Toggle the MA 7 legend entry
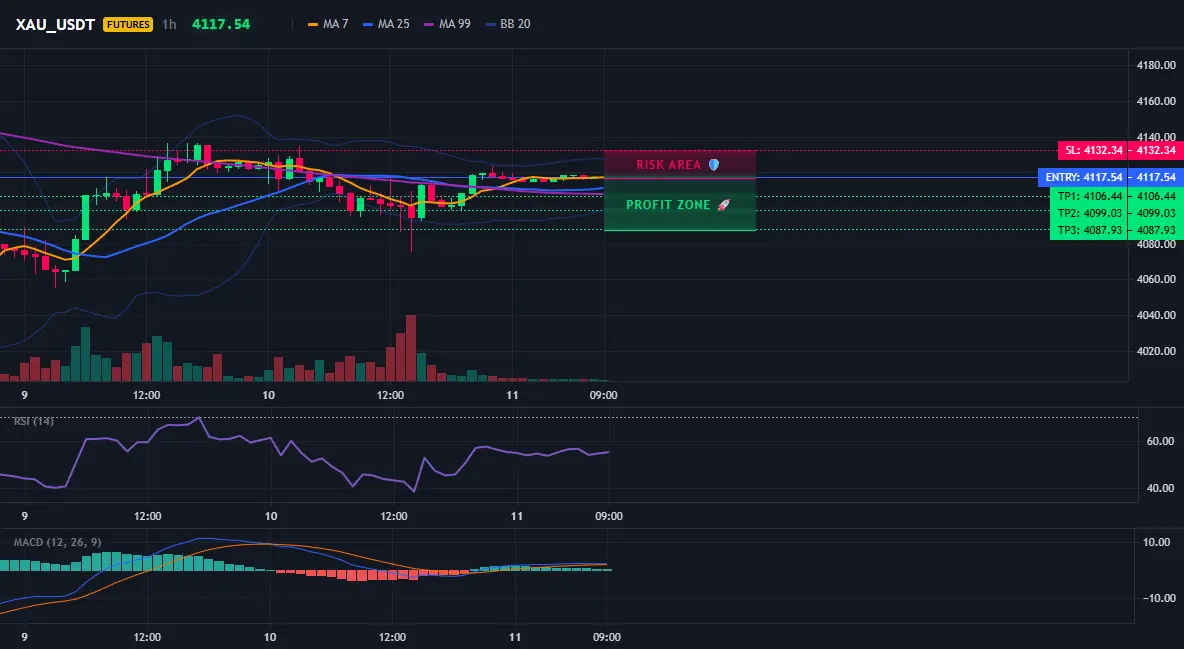The image size is (1184, 649). pos(328,24)
